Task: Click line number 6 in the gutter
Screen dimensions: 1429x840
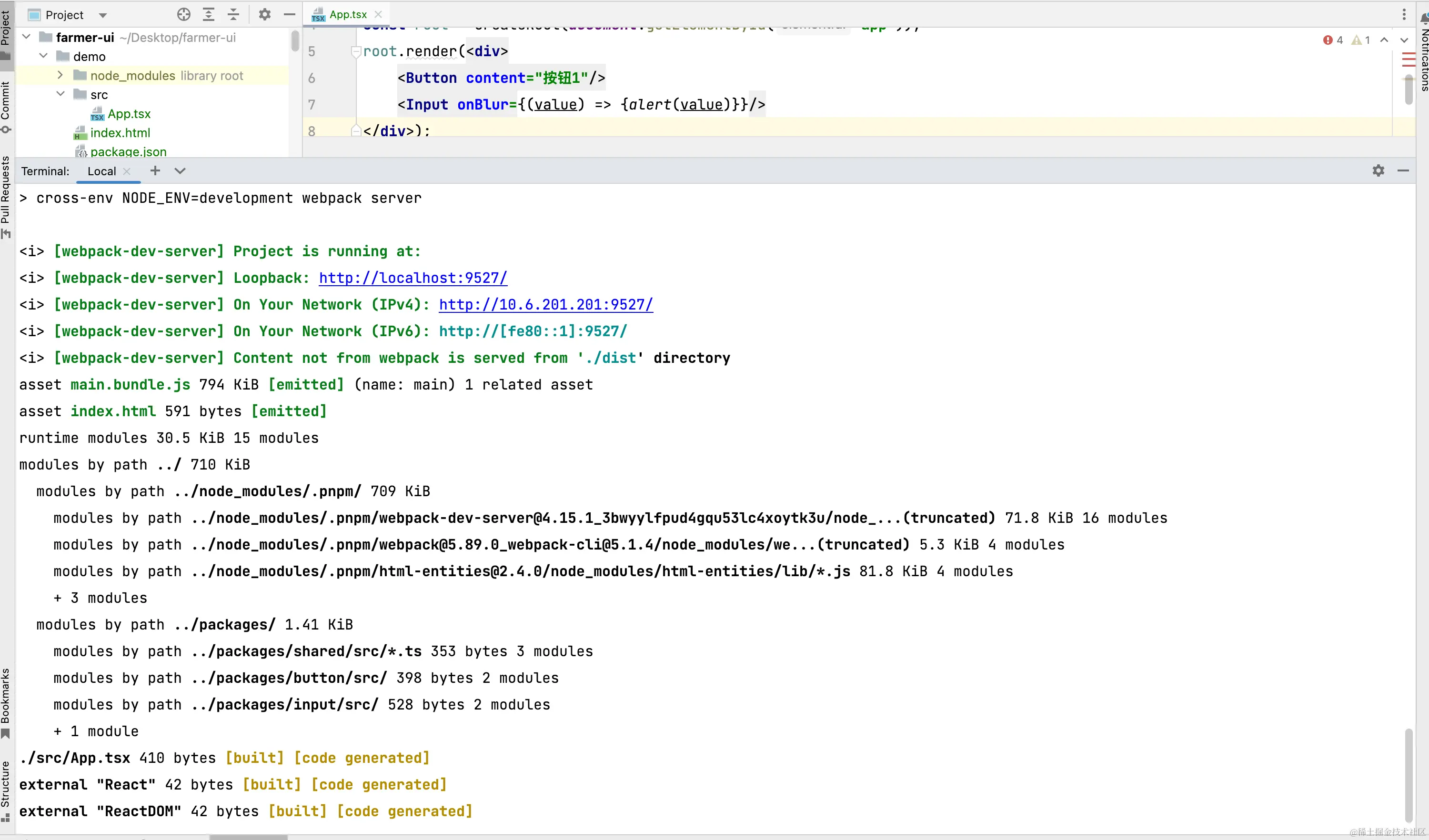Action: pyautogui.click(x=312, y=78)
